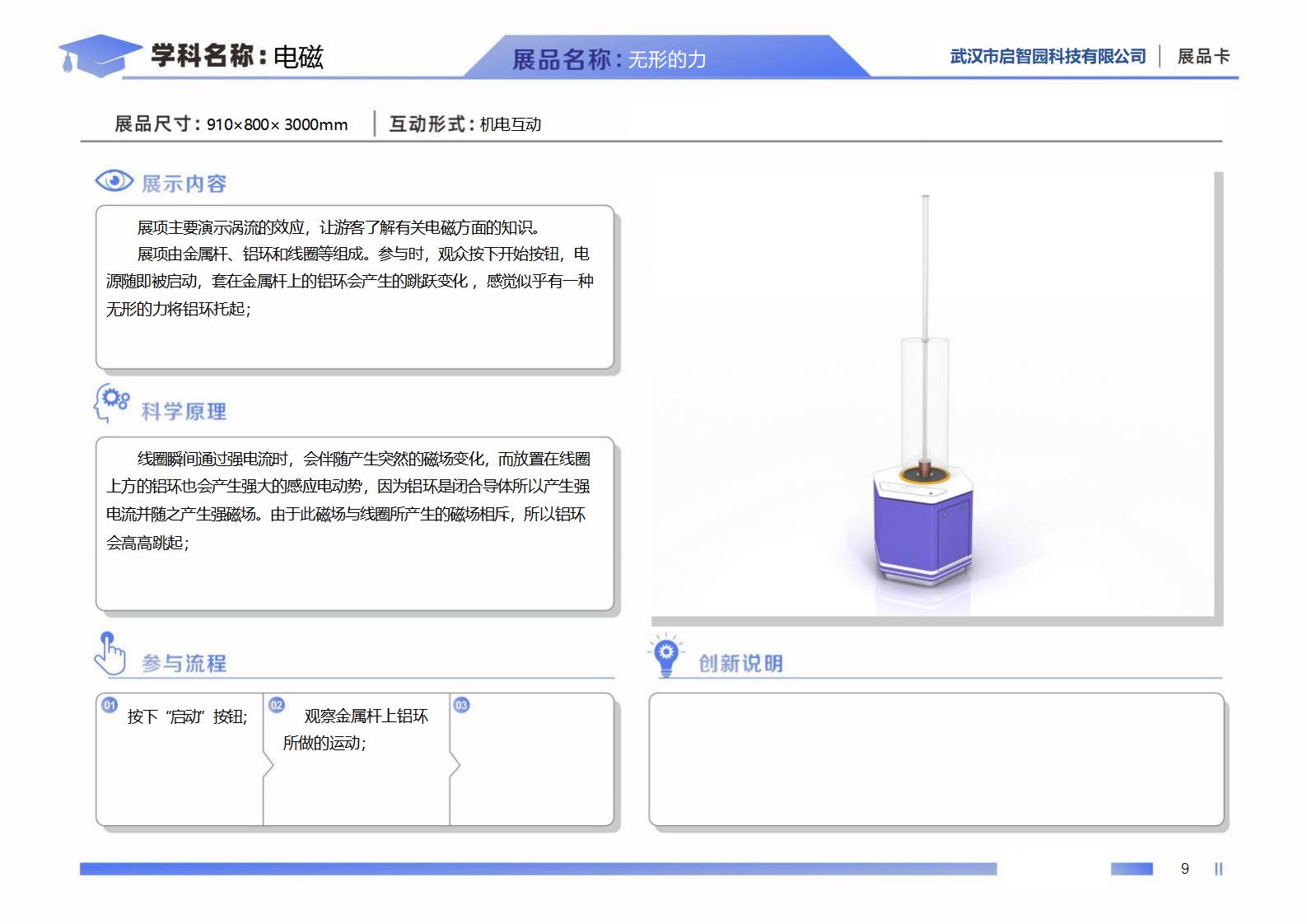
Task: Click the page number 9
Action: tap(1185, 869)
